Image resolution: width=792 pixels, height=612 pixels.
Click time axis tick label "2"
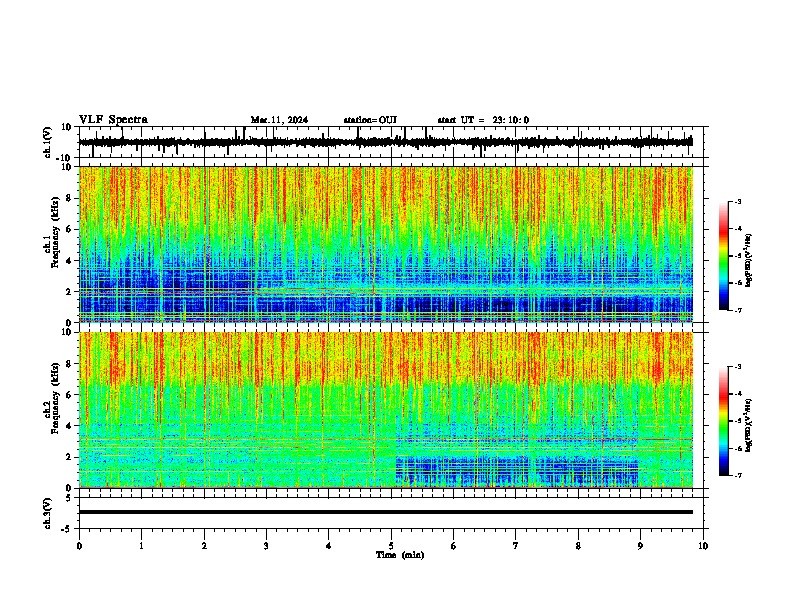pos(204,546)
